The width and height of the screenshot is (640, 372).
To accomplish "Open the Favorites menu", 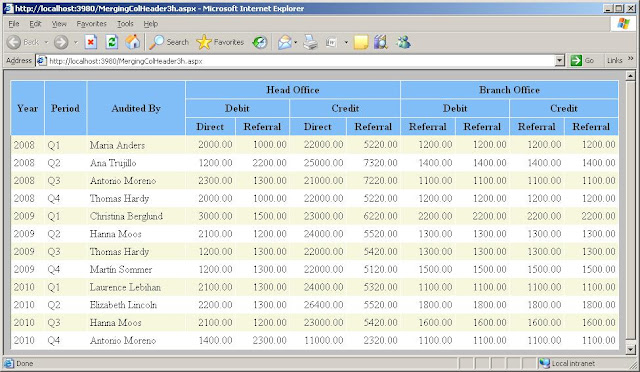I will coord(91,24).
